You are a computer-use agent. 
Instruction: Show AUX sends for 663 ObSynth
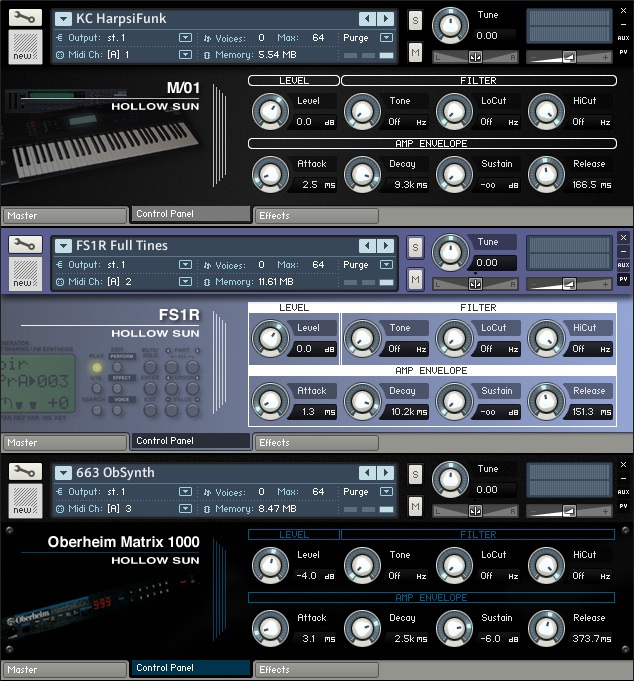pyautogui.click(x=623, y=492)
